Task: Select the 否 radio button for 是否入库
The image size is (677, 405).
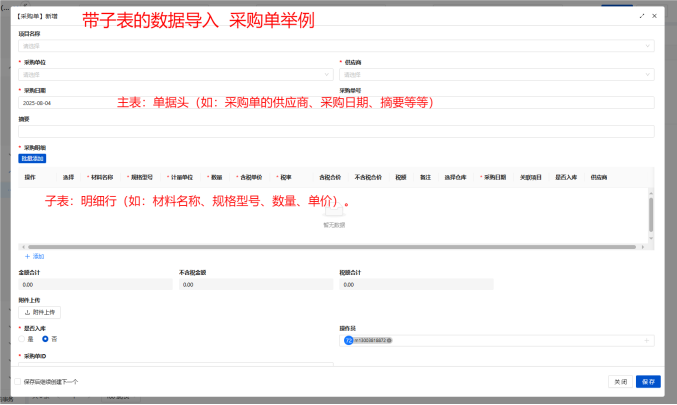Action: pyautogui.click(x=45, y=339)
